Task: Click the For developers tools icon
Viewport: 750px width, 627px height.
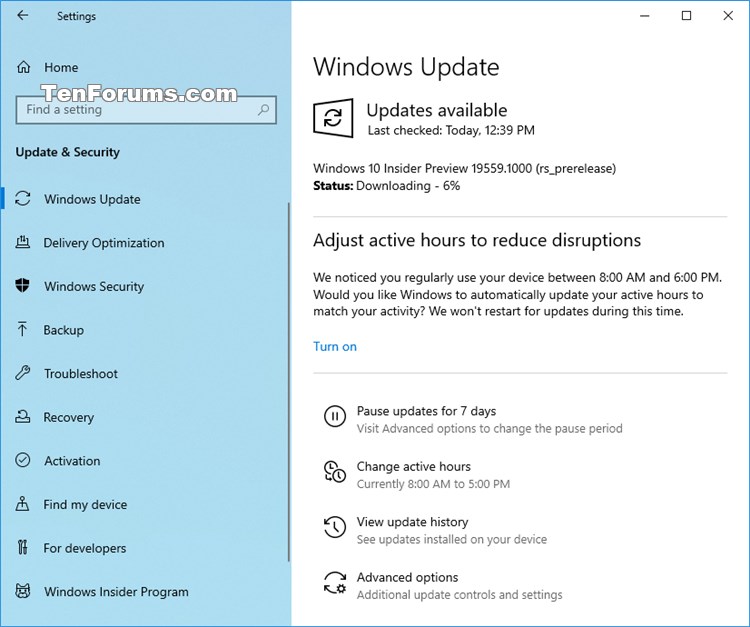Action: pyautogui.click(x=22, y=547)
